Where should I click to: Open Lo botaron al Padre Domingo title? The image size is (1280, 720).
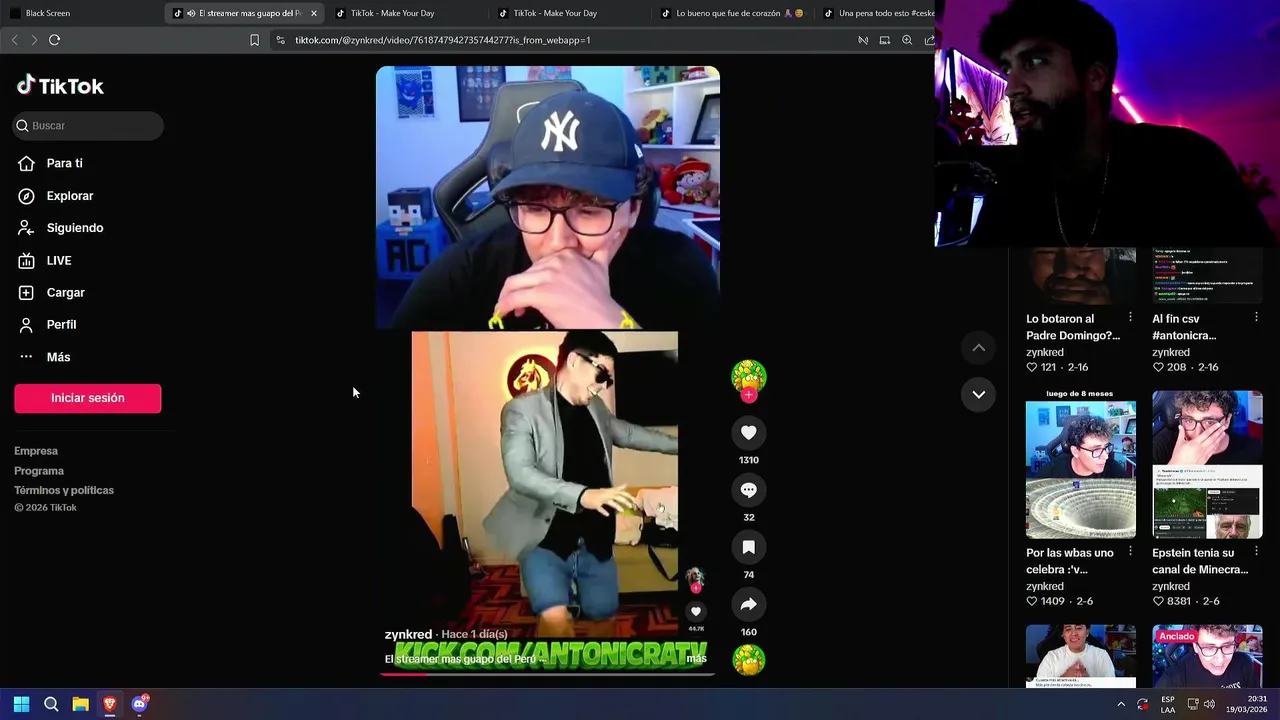pos(1073,327)
